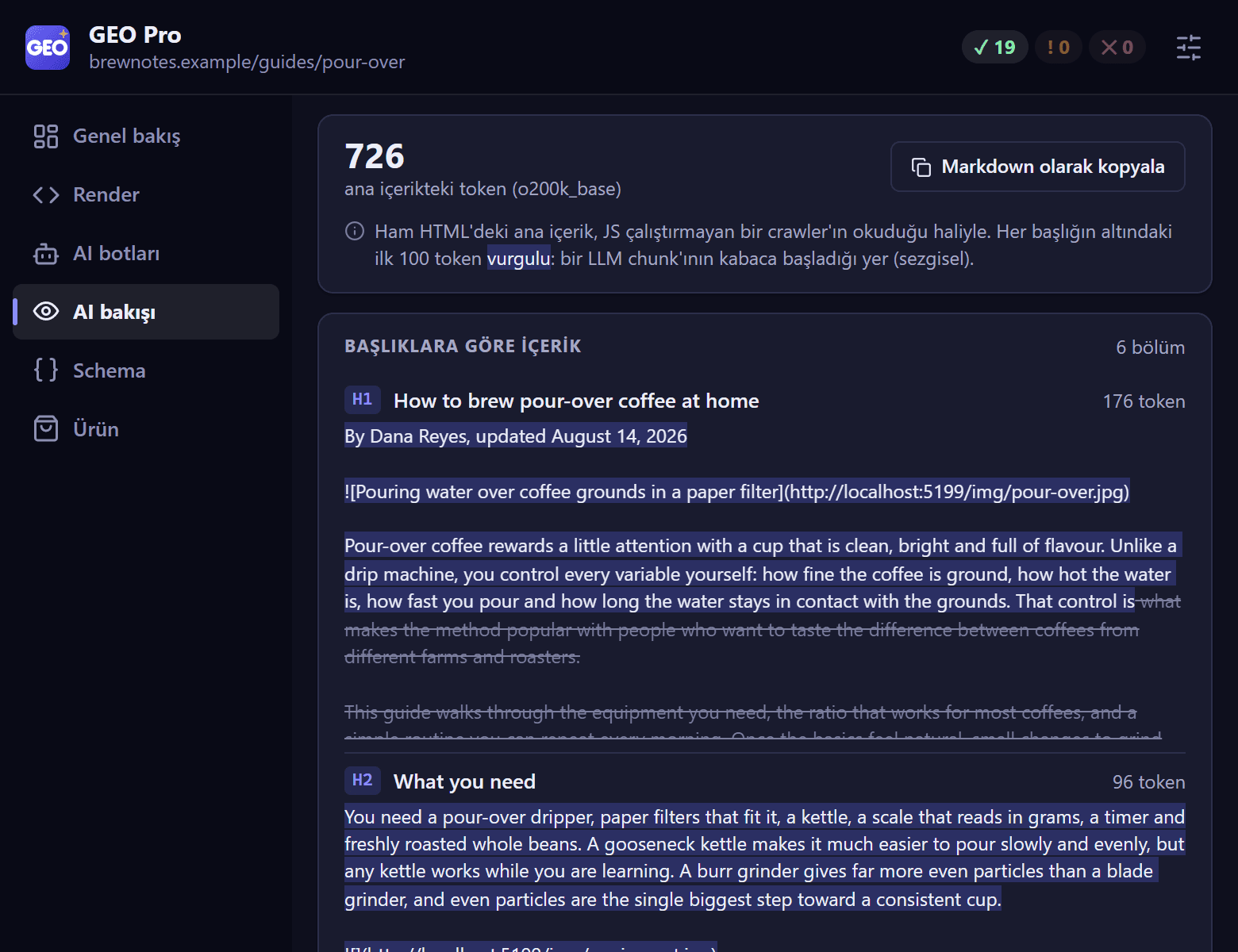Viewport: 1238px width, 952px height.
Task: Open the brewnotes.example/guides/pour-over URL
Action: [247, 62]
